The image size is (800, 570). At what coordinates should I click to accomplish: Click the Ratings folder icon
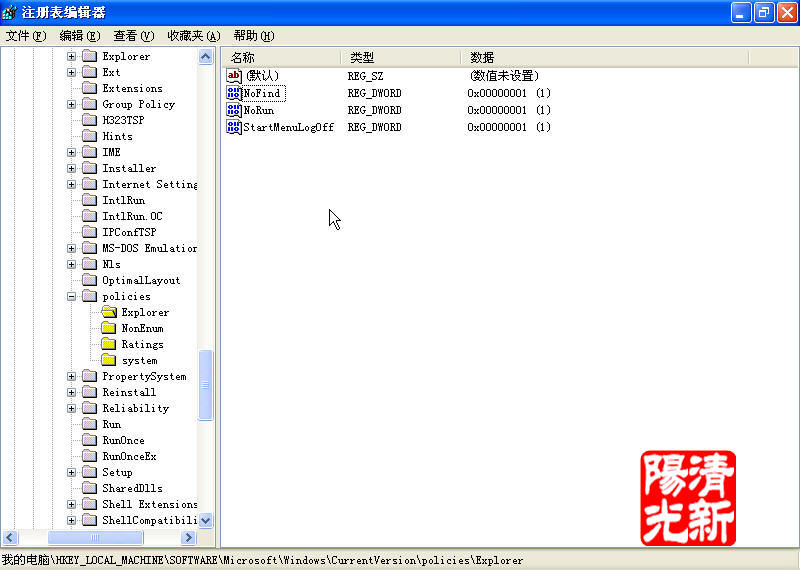pyautogui.click(x=108, y=344)
